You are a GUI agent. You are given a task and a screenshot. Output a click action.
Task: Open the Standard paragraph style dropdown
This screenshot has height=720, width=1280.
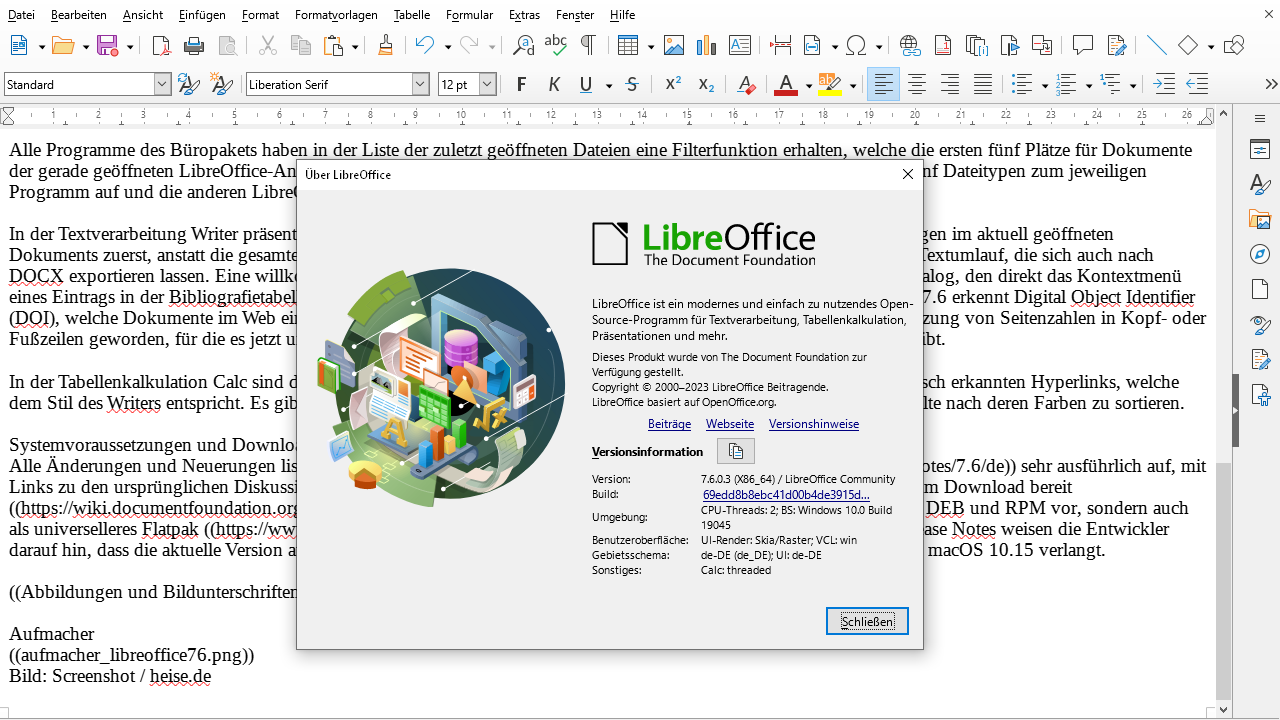click(162, 85)
